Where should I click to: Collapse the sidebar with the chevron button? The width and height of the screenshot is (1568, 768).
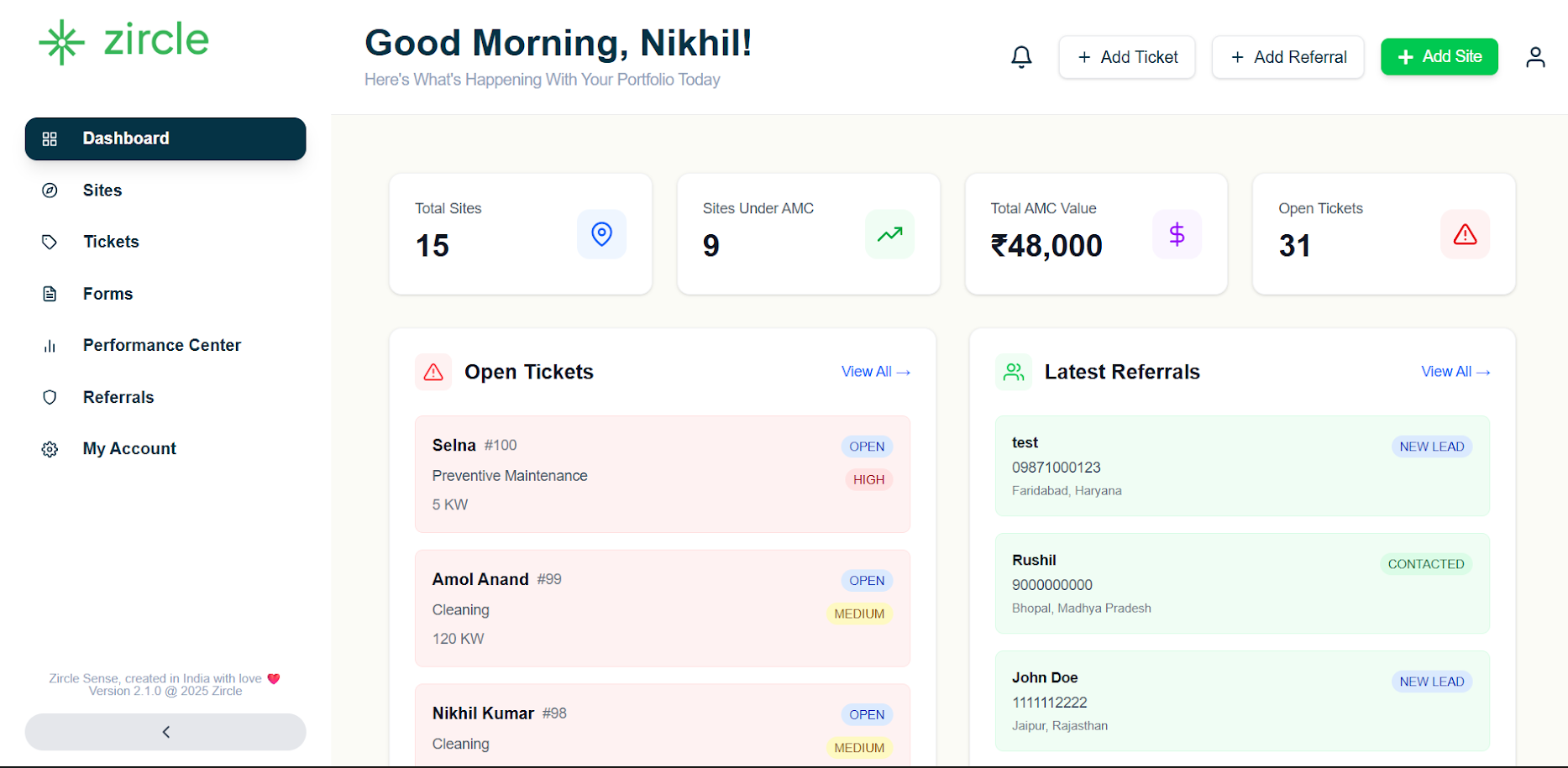click(165, 732)
